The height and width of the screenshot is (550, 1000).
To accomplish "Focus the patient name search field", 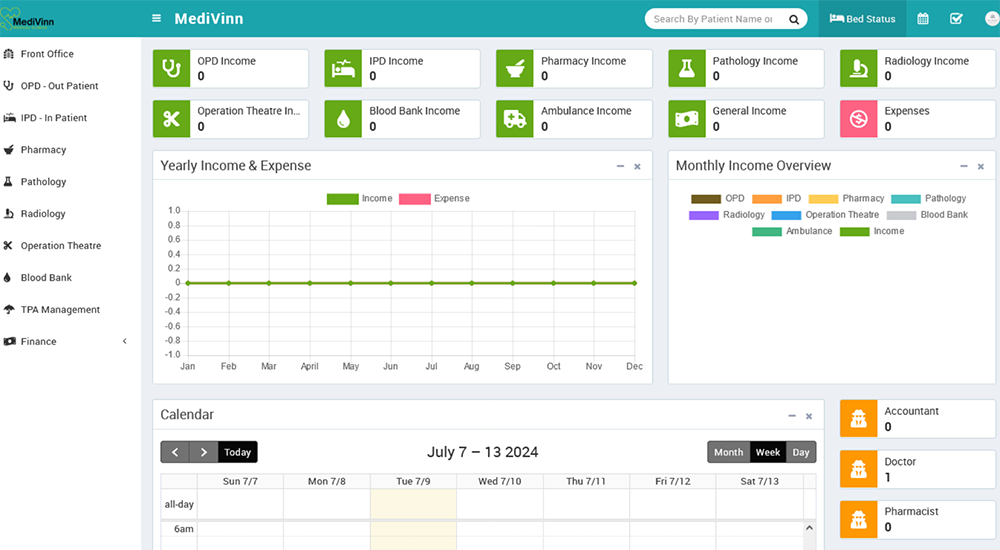I will (x=712, y=19).
